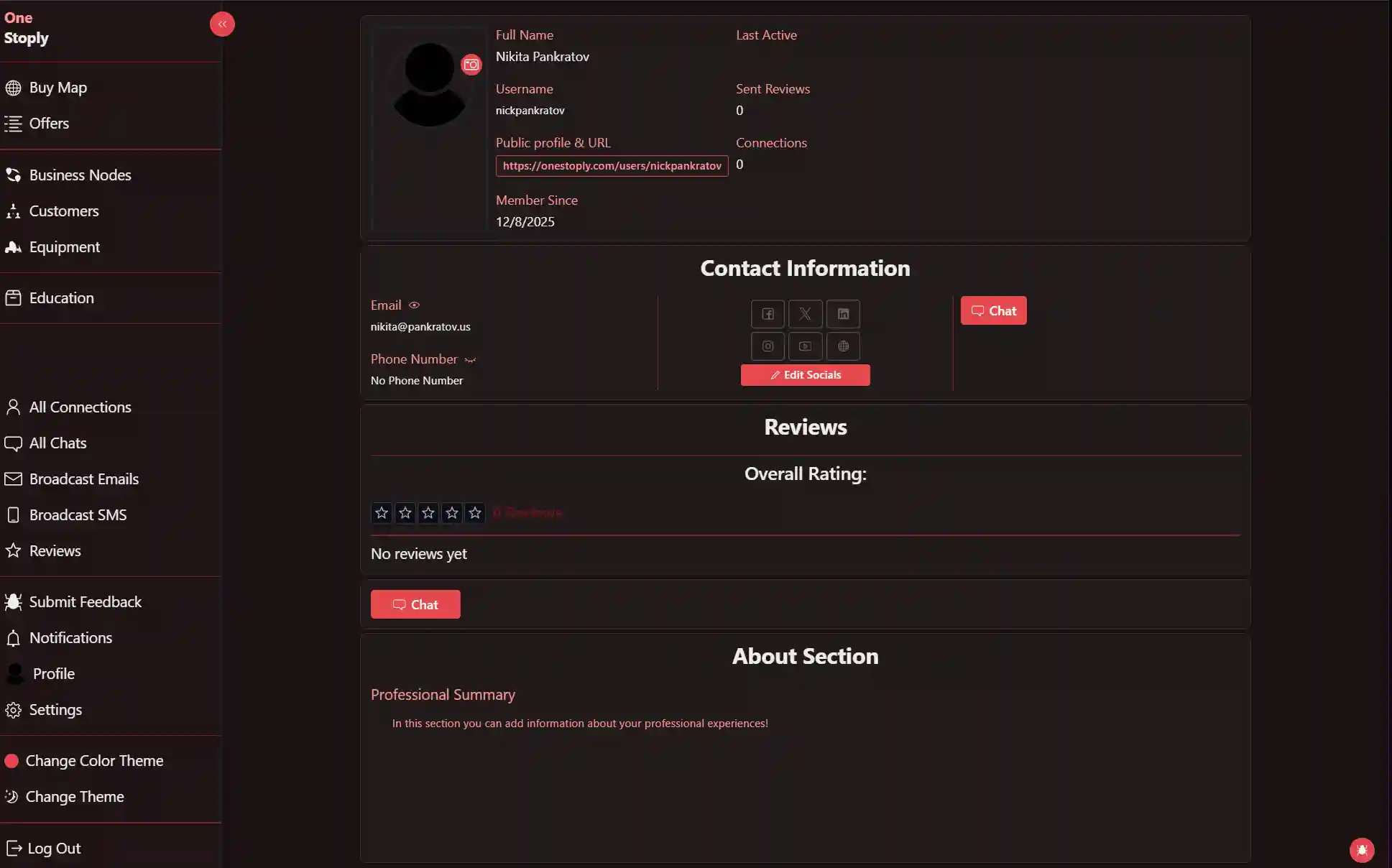Image resolution: width=1392 pixels, height=868 pixels.
Task: Show phone number with the closed-eye toggle
Action: pos(471,360)
